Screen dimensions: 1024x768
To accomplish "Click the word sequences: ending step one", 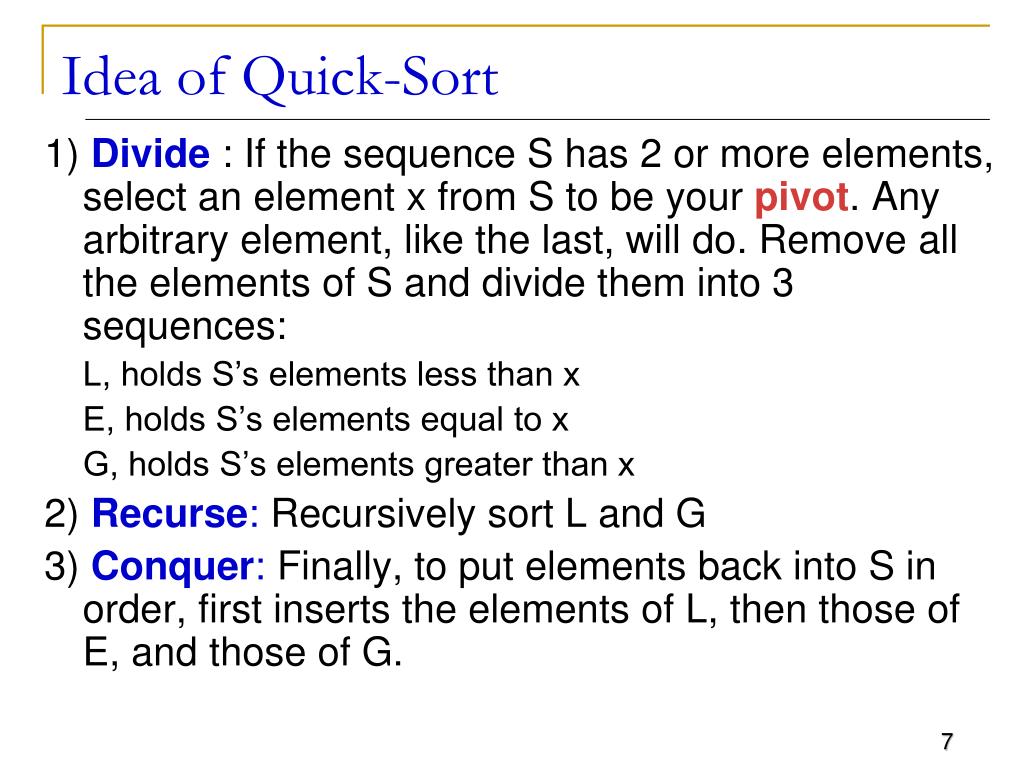I will pyautogui.click(x=185, y=327).
